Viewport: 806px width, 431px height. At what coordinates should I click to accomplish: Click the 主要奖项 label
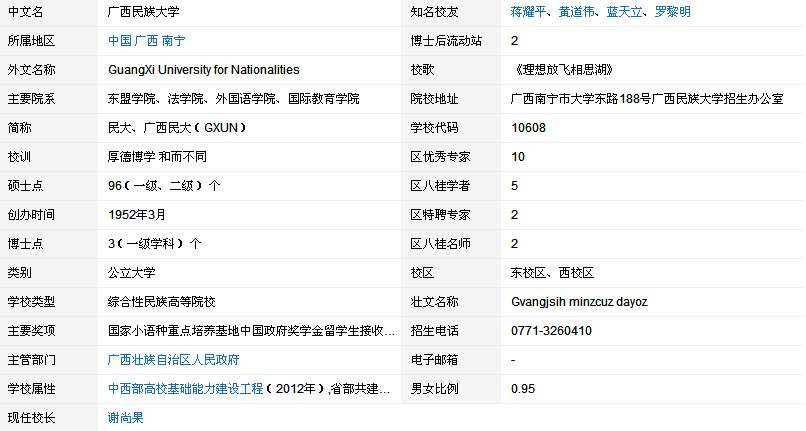point(31,331)
